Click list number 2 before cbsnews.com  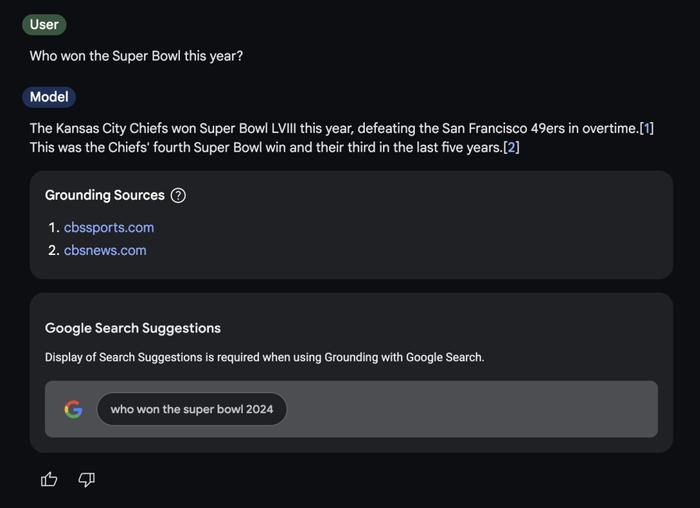pos(54,250)
